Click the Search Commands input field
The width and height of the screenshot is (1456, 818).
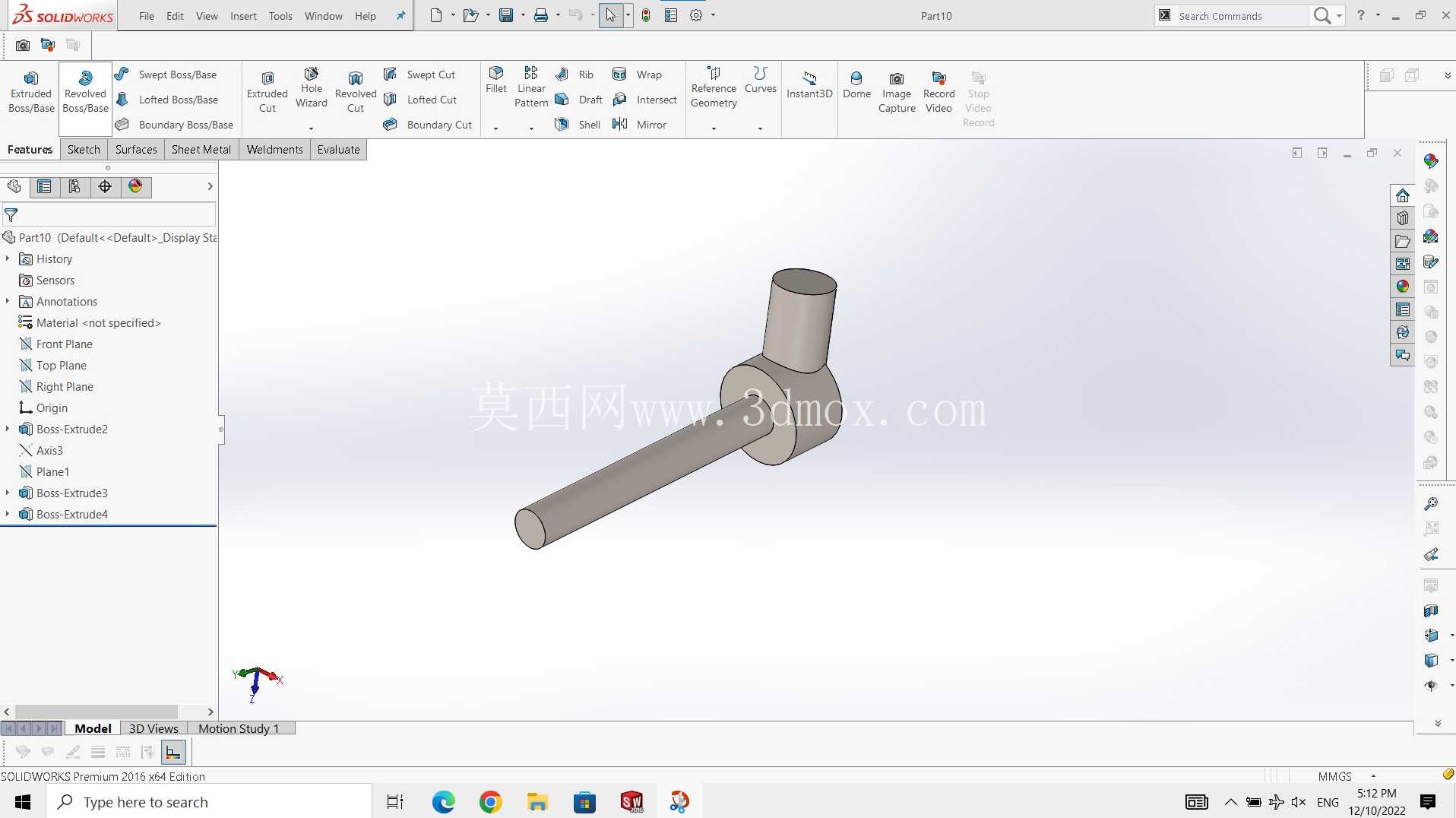pyautogui.click(x=1242, y=16)
